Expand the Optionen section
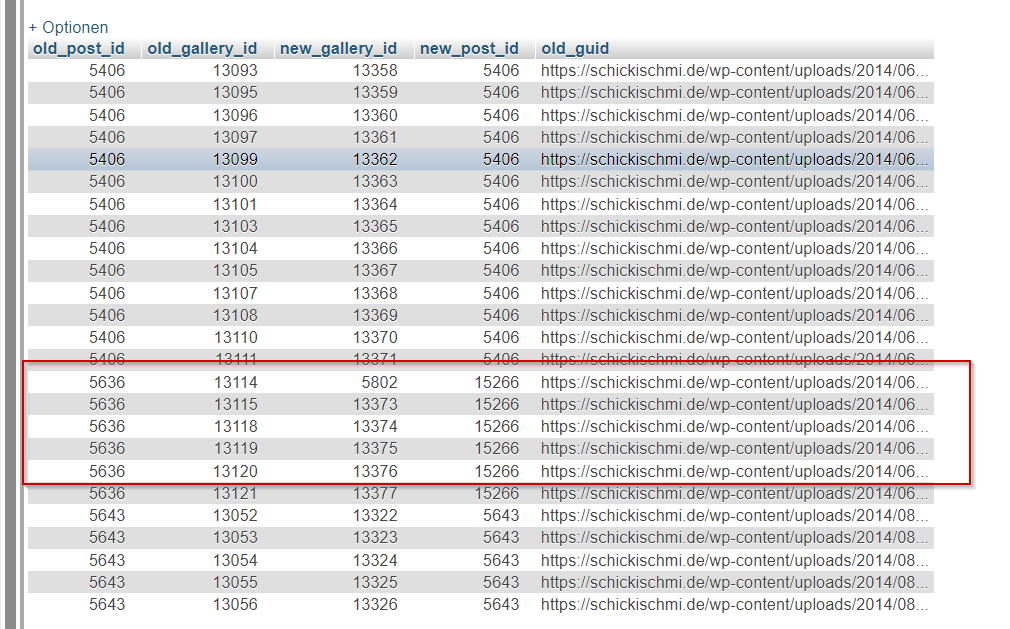 point(68,27)
